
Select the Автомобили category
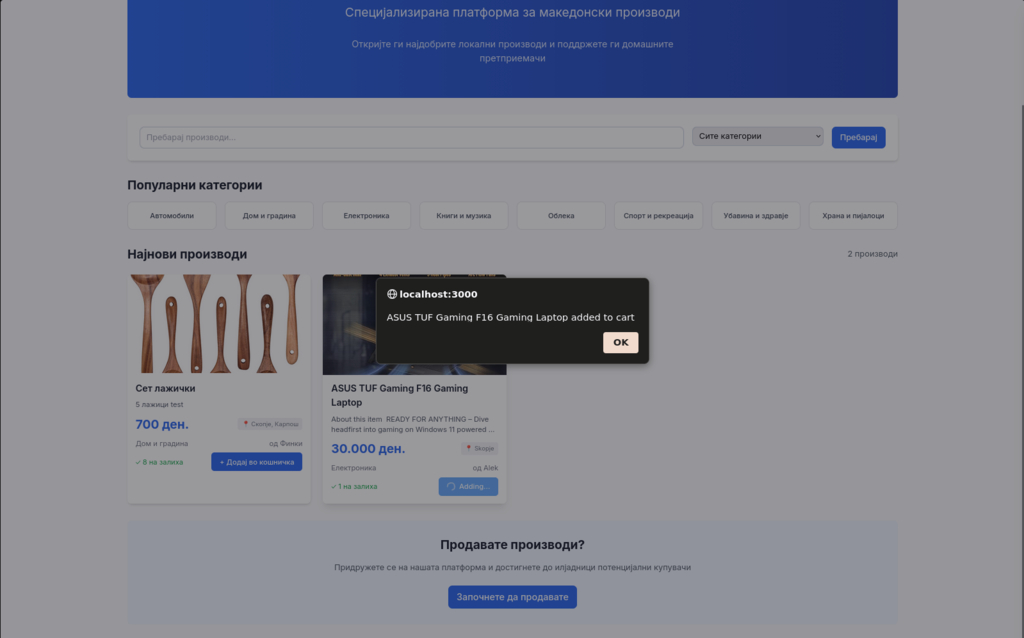171,216
